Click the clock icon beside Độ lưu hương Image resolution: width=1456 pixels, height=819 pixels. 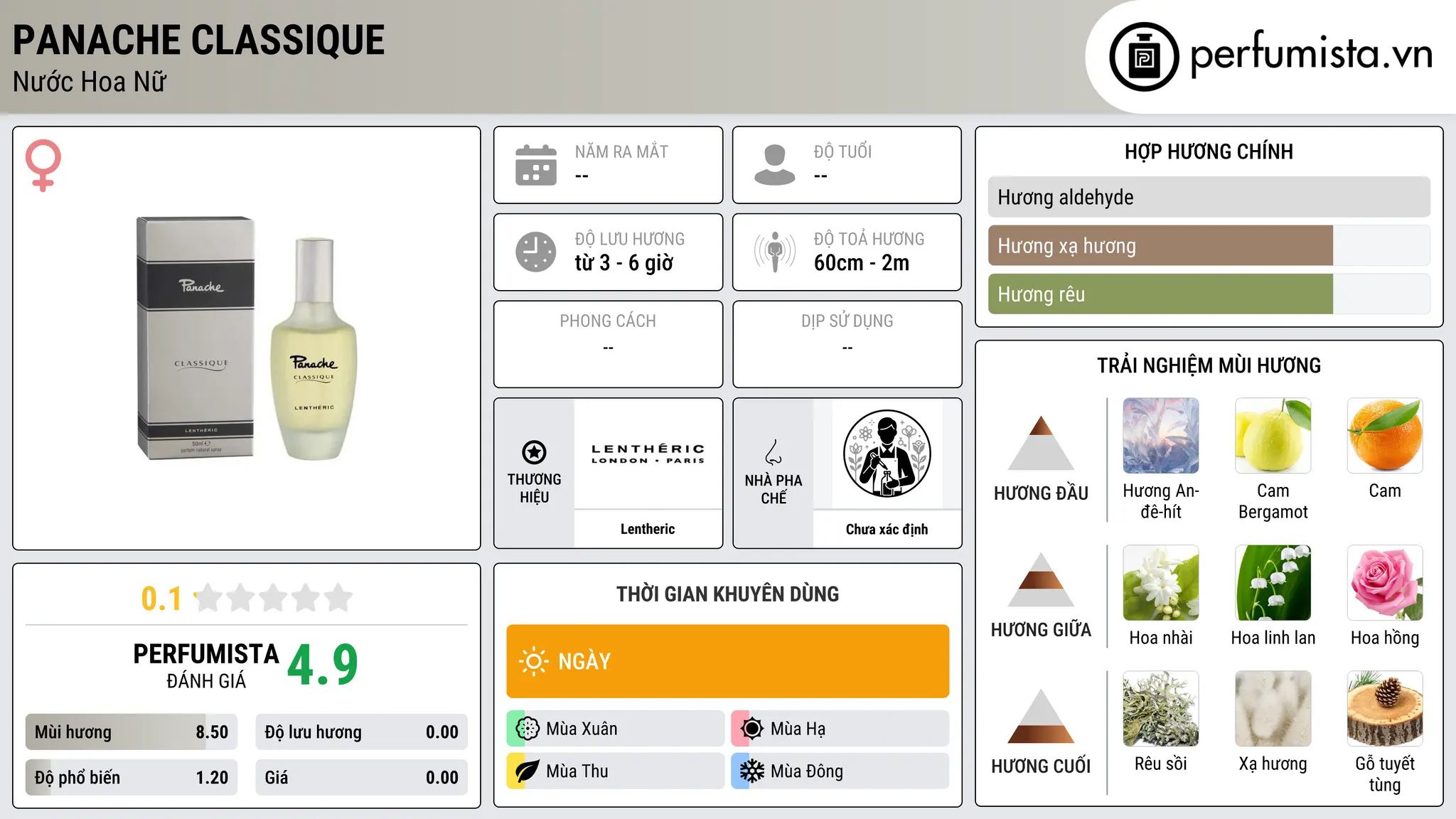pos(536,252)
